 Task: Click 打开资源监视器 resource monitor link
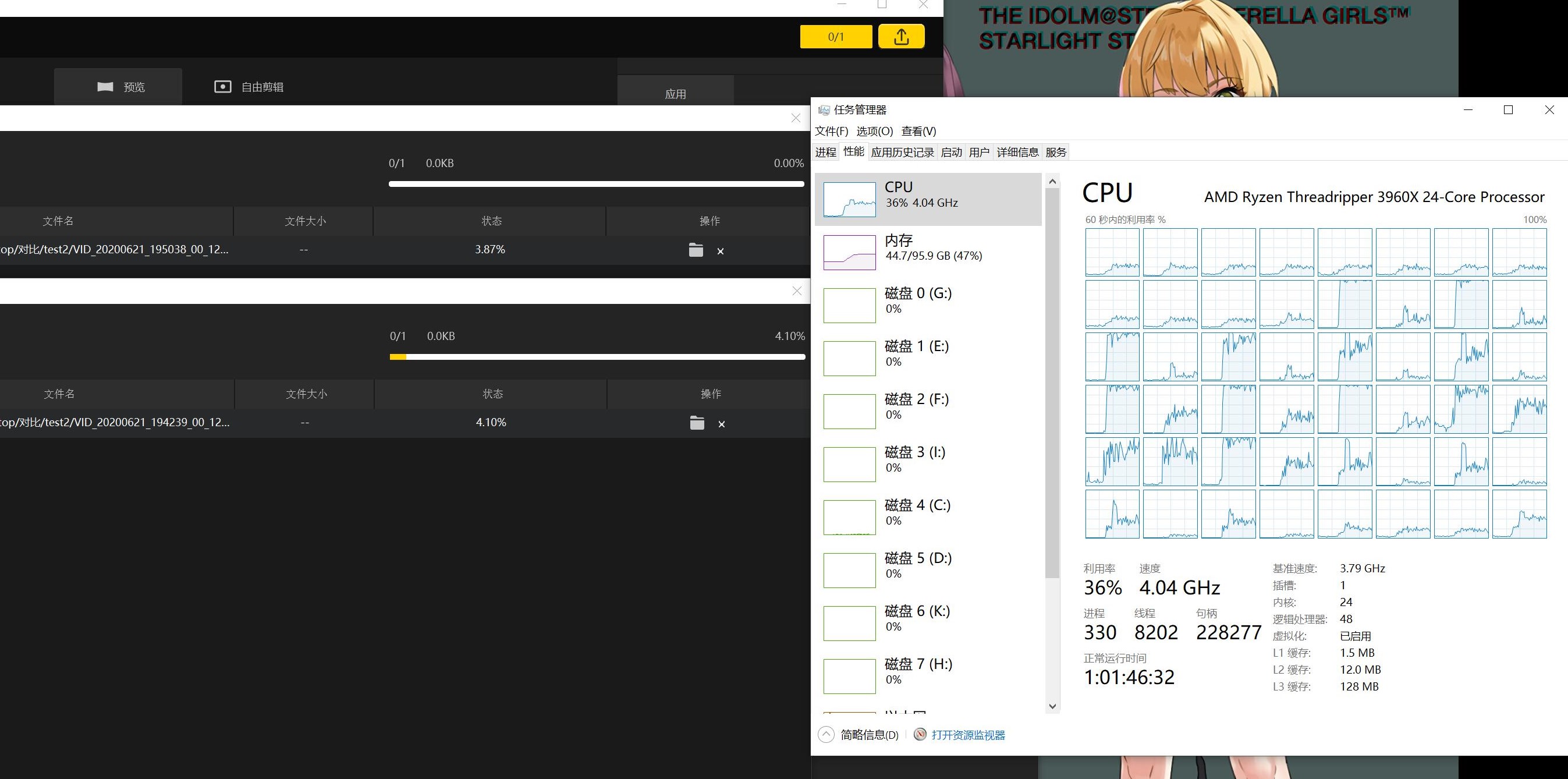968,735
